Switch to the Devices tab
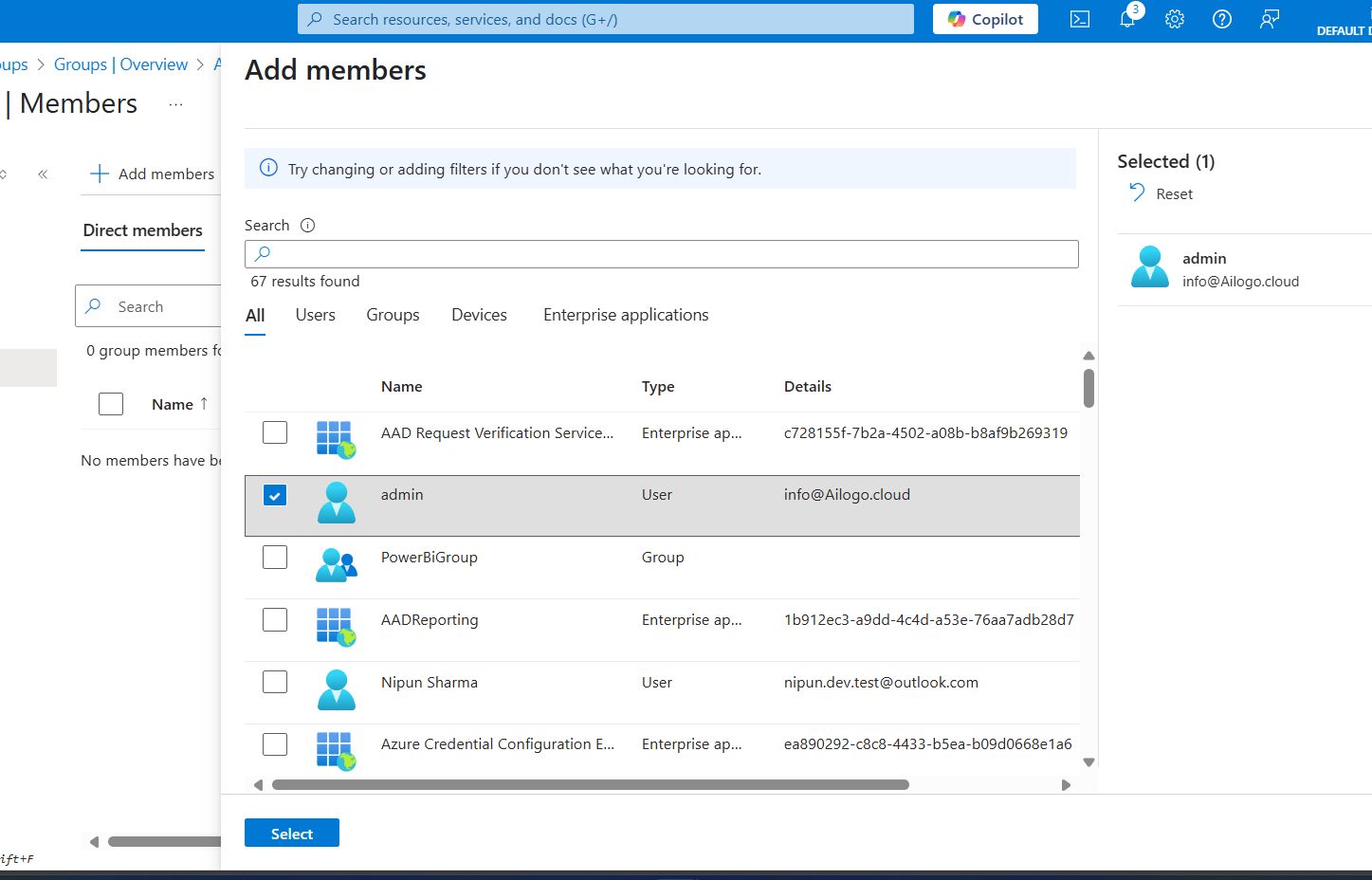Viewport: 1372px width, 880px height. tap(480, 315)
